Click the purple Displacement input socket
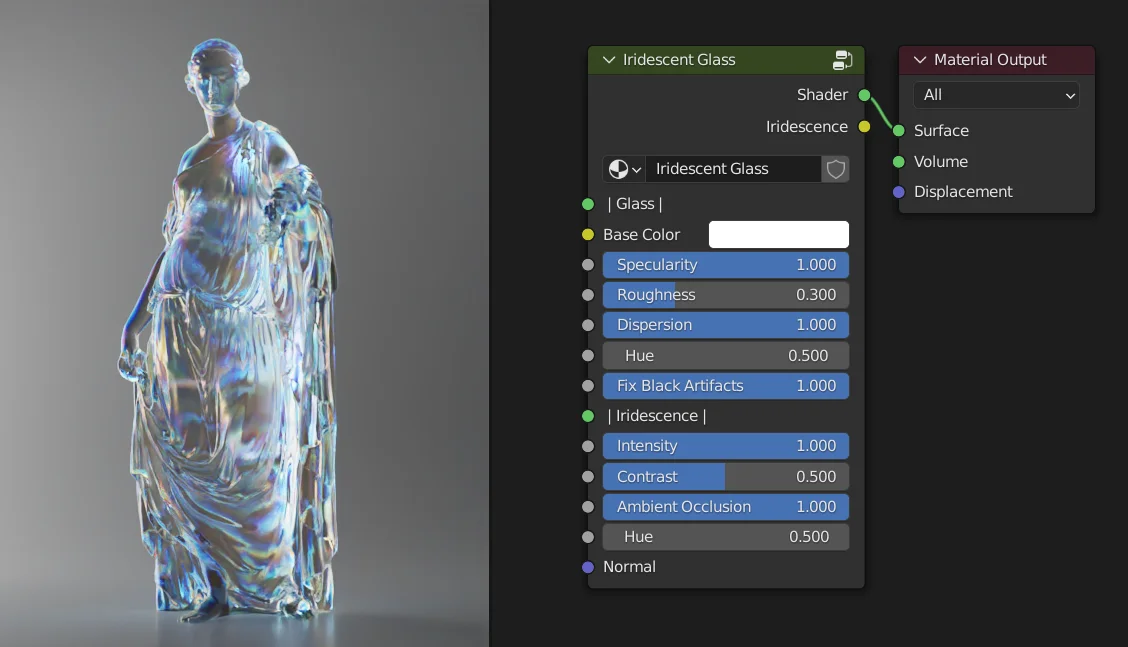This screenshot has height=647, width=1128. (x=899, y=192)
